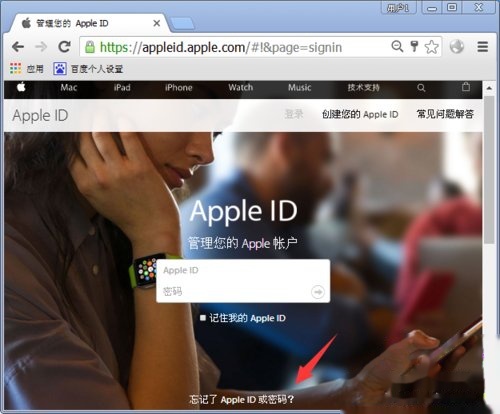The height and width of the screenshot is (414, 500).
Task: Click the 密码 password field
Action: tap(233, 292)
